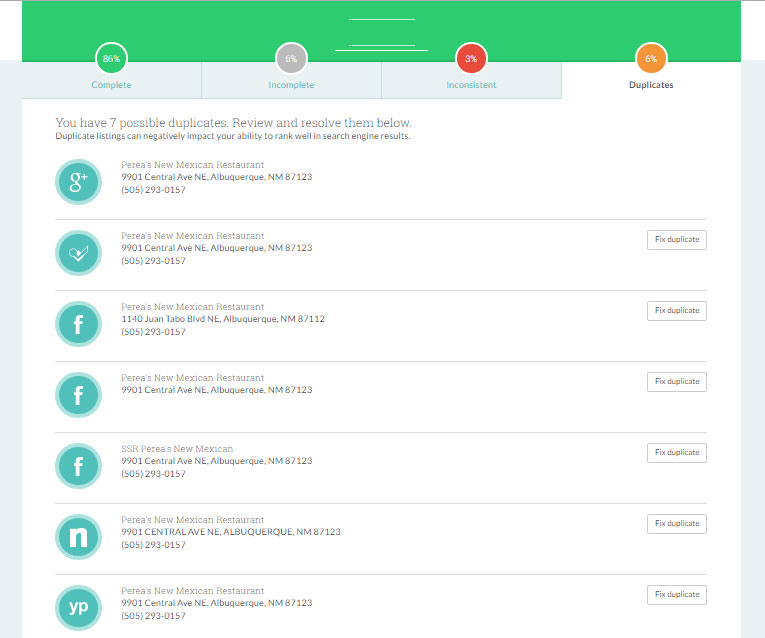The width and height of the screenshot is (765, 638).
Task: Click the red 3% Inconsistent badge
Action: click(471, 59)
